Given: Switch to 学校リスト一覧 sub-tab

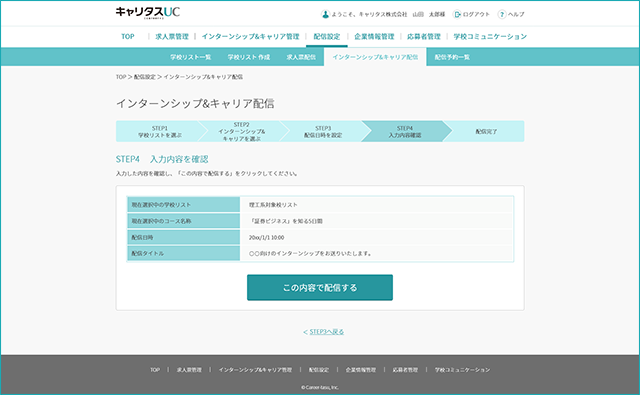Looking at the screenshot, I should coord(191,57).
